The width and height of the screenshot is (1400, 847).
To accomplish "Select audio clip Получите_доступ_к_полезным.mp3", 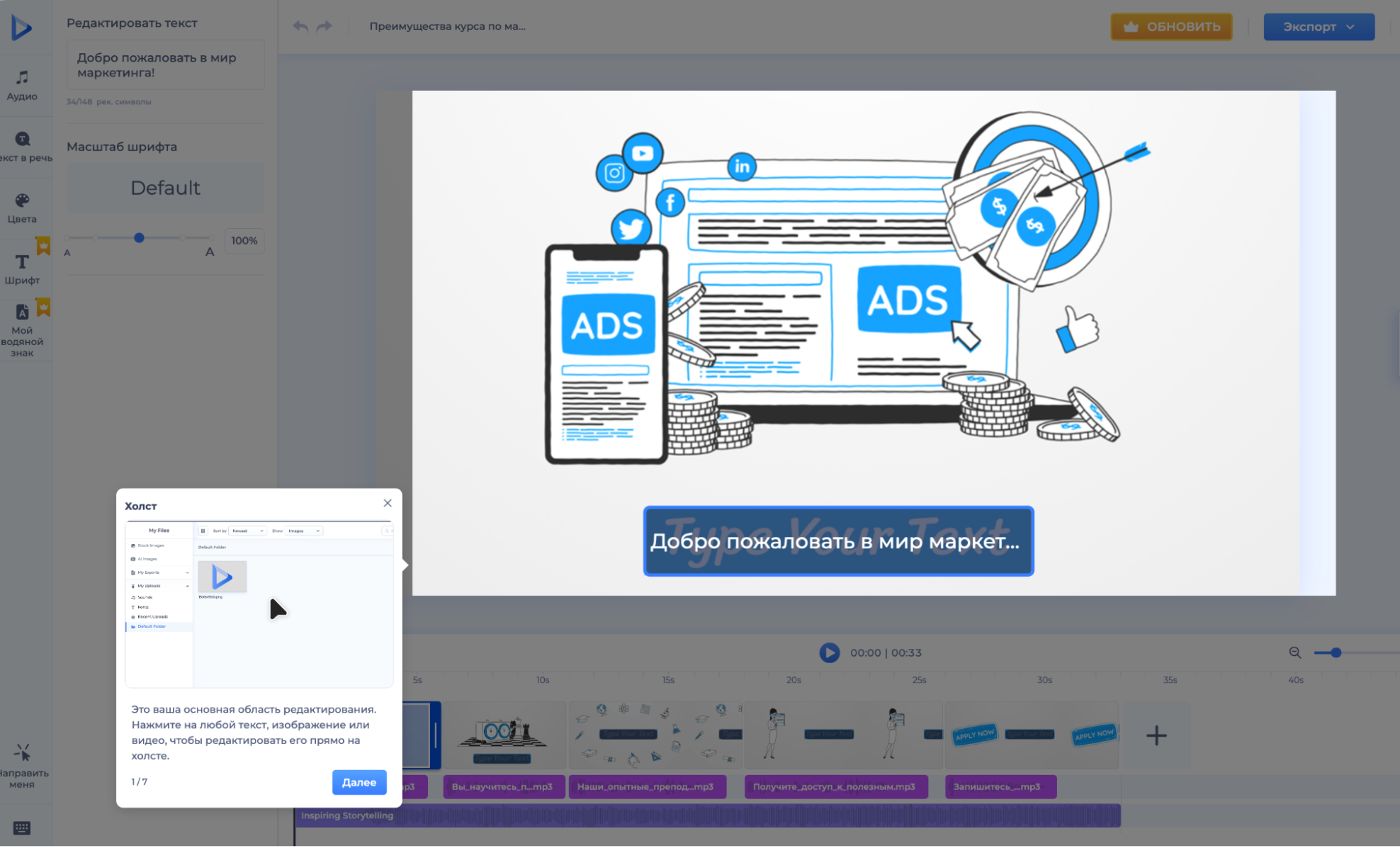I will click(836, 787).
